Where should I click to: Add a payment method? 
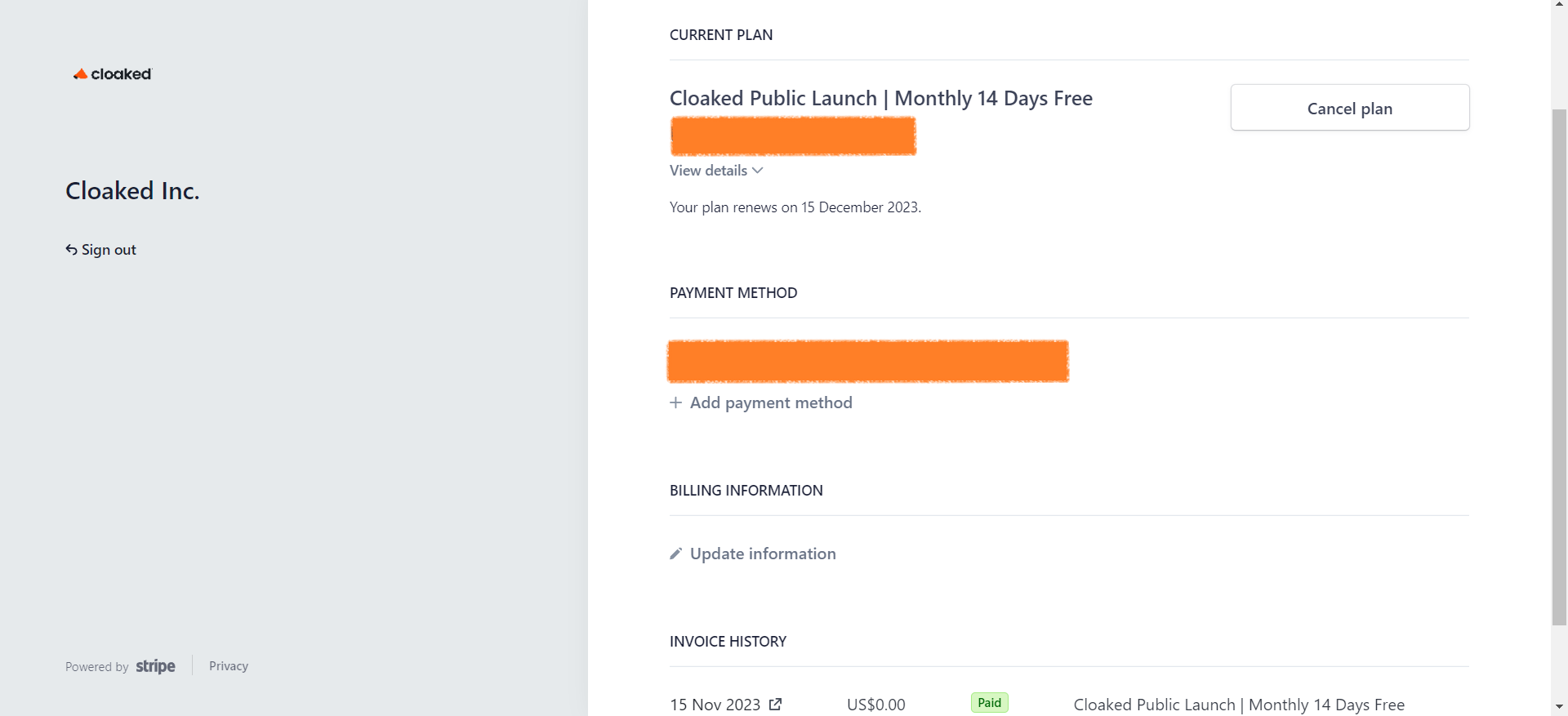[761, 402]
